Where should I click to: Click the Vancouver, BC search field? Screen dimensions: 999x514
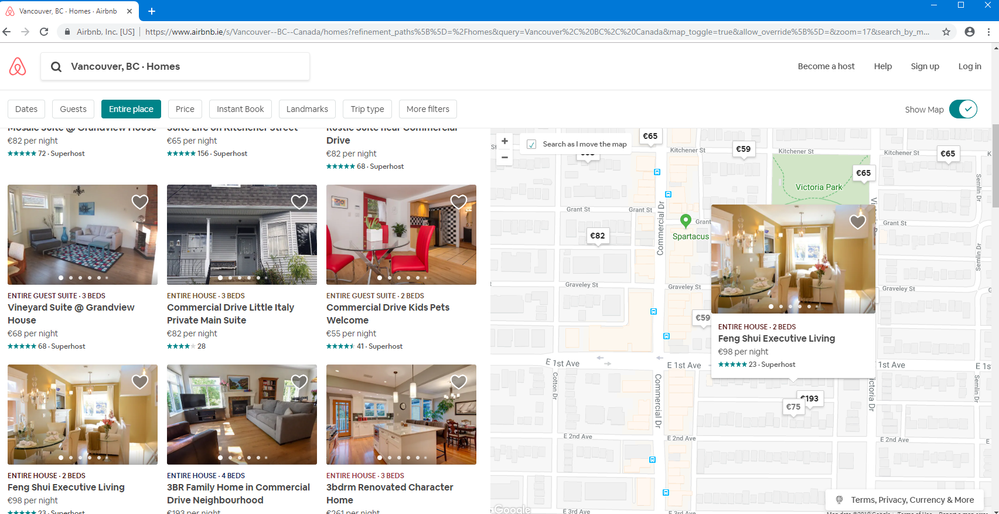[175, 67]
